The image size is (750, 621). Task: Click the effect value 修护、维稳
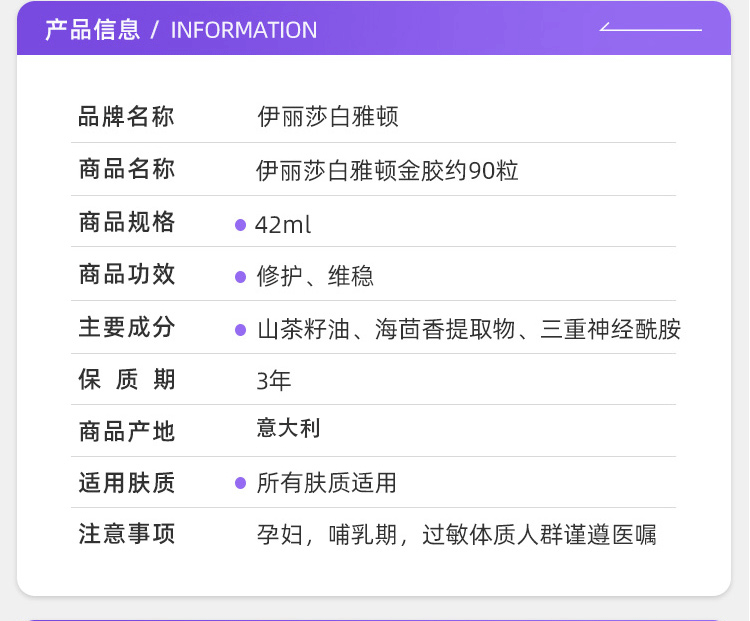tap(315, 276)
